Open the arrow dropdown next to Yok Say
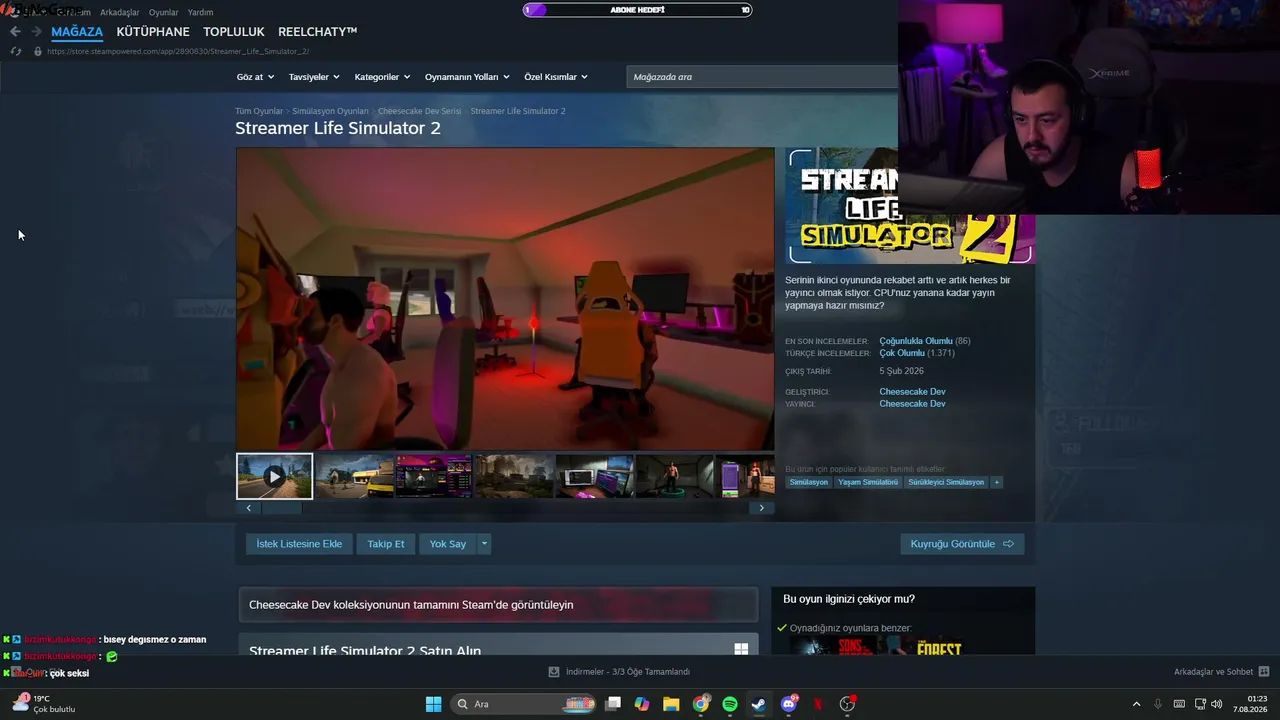This screenshot has width=1280, height=720. (x=485, y=544)
